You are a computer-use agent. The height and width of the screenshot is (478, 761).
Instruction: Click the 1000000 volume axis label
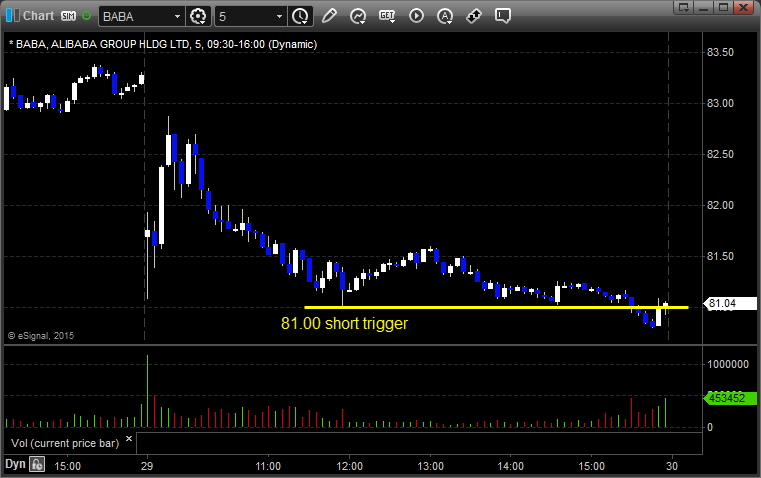pyautogui.click(x=728, y=364)
